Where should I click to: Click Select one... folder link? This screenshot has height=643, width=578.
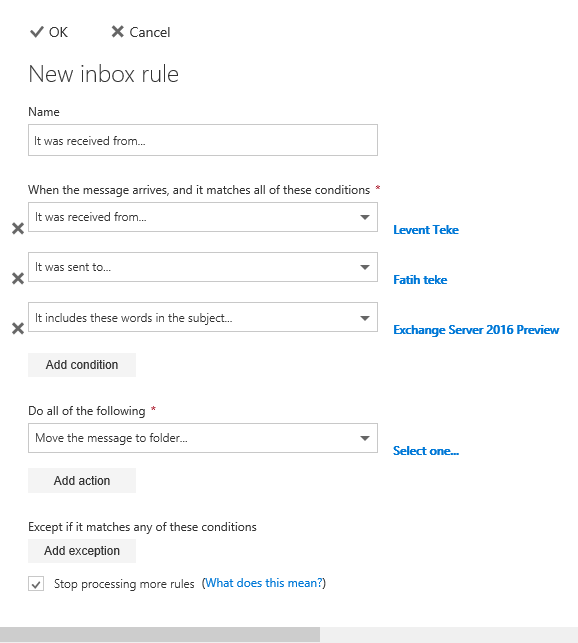pos(426,451)
